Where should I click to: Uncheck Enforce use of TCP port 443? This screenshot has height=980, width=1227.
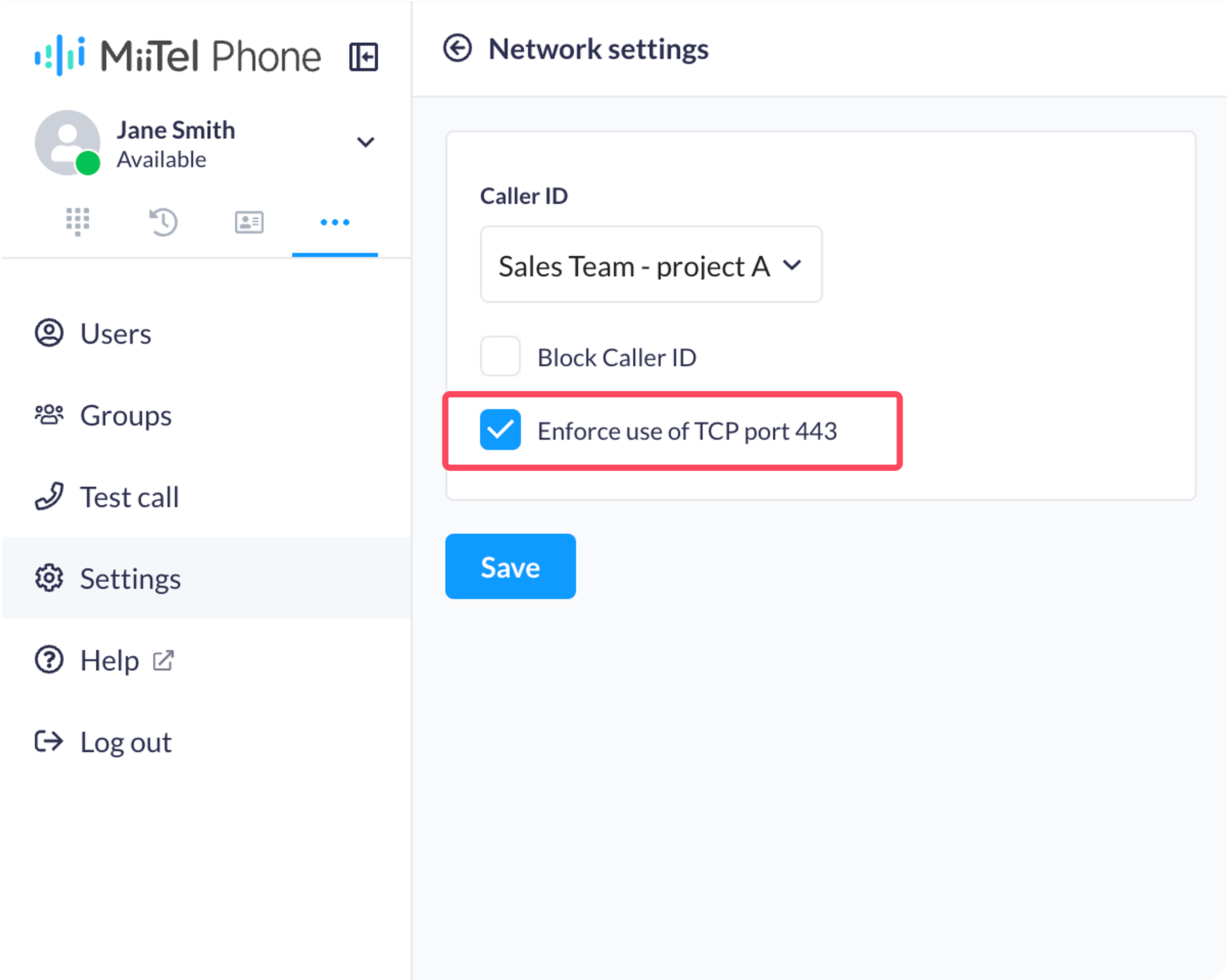pos(500,430)
